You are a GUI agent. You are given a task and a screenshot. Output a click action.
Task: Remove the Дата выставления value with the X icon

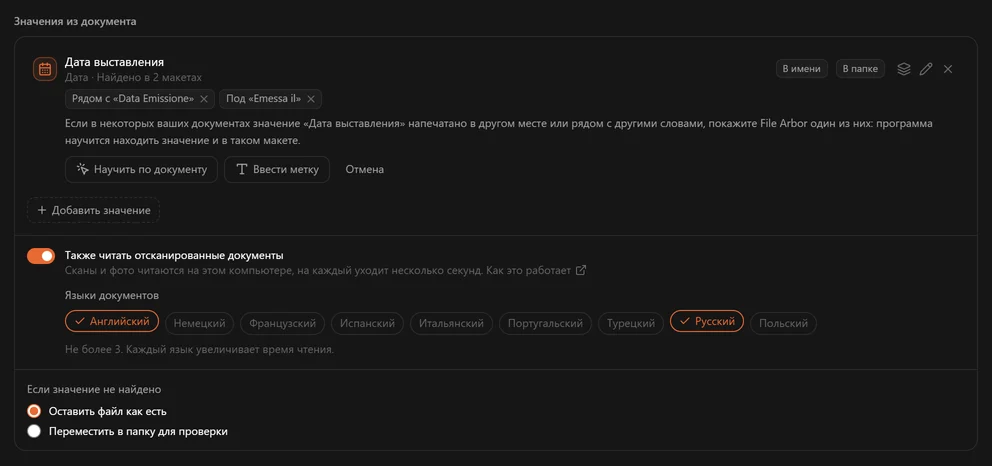[948, 69]
